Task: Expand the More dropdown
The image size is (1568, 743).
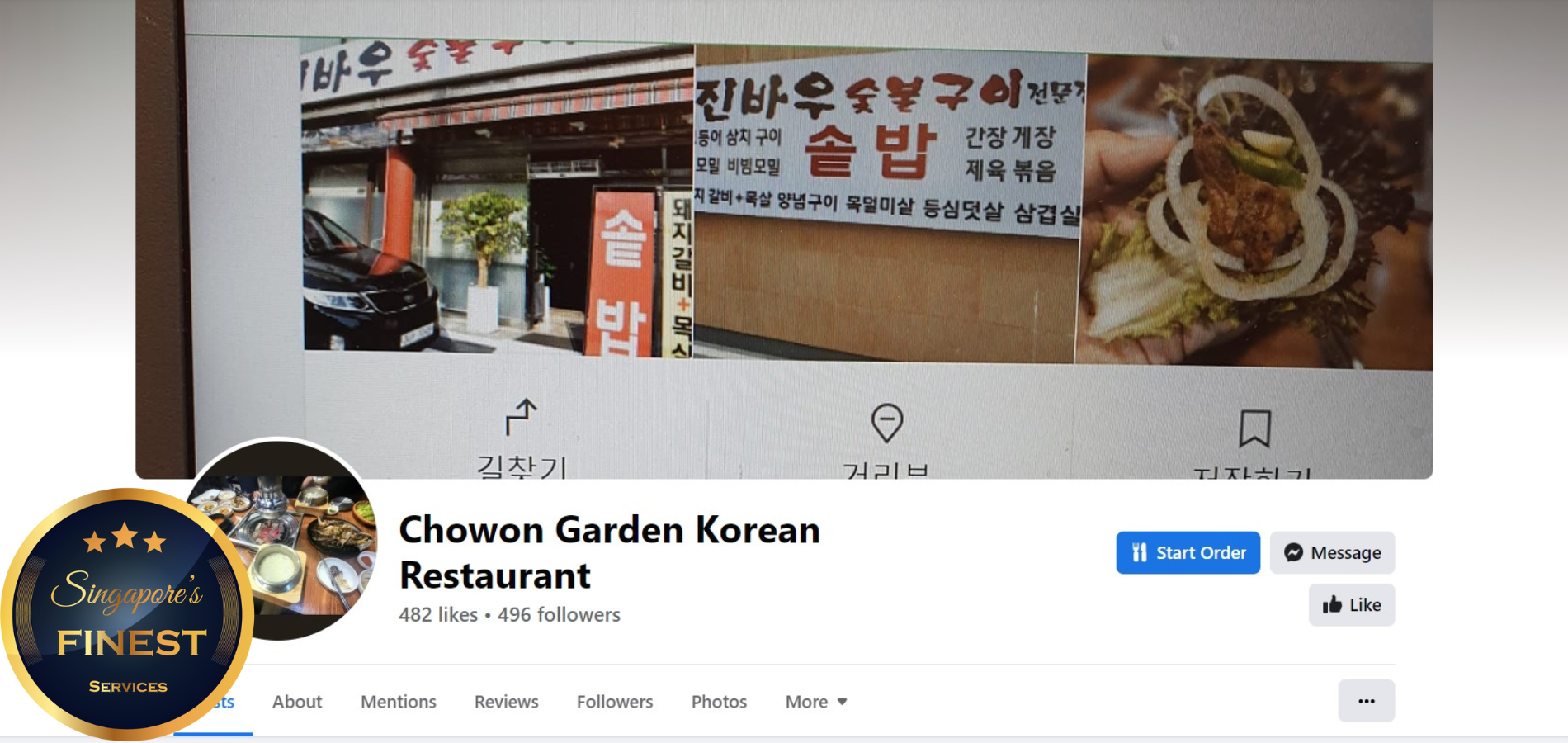Action: (x=816, y=702)
